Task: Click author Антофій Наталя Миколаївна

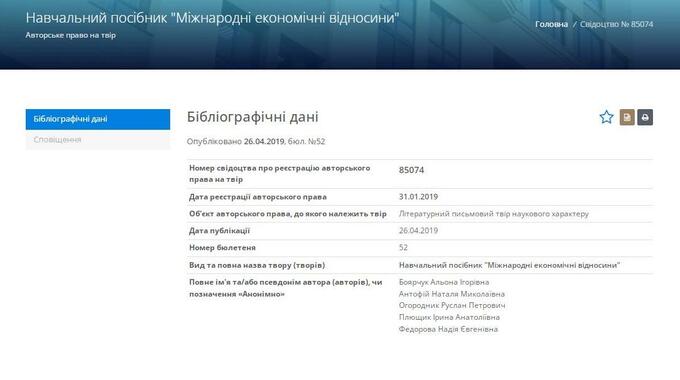Action: [451, 294]
